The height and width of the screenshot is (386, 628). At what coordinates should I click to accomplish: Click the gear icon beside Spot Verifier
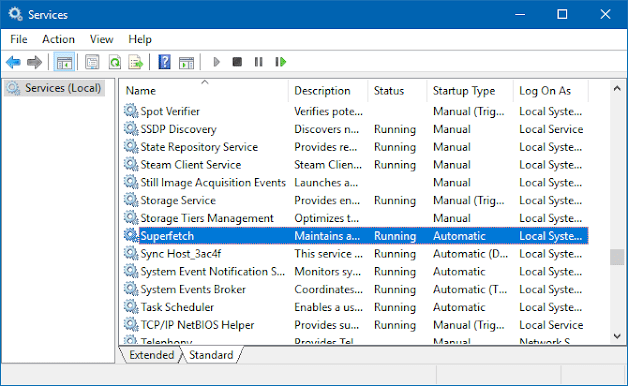pos(131,111)
